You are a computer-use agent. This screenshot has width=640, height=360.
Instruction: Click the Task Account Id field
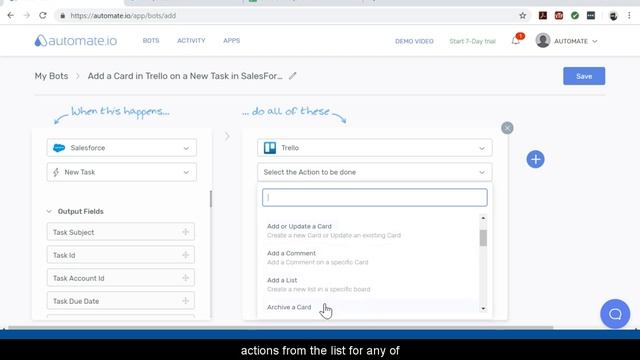pyautogui.click(x=121, y=278)
